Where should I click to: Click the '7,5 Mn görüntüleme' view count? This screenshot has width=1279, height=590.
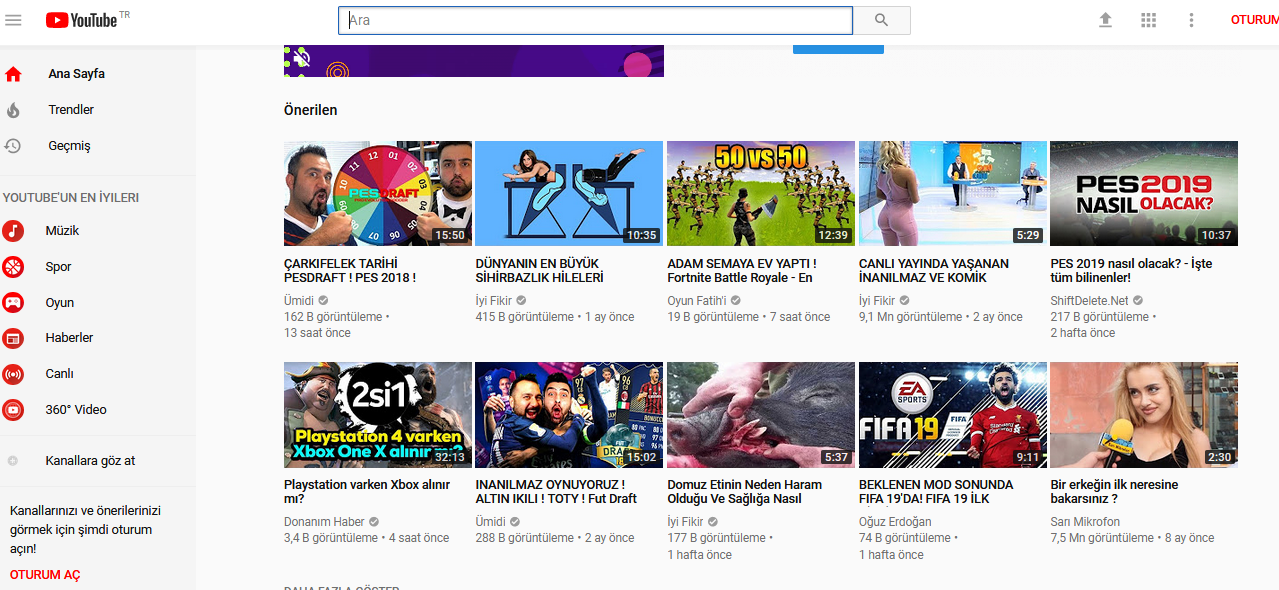[x=1102, y=538]
